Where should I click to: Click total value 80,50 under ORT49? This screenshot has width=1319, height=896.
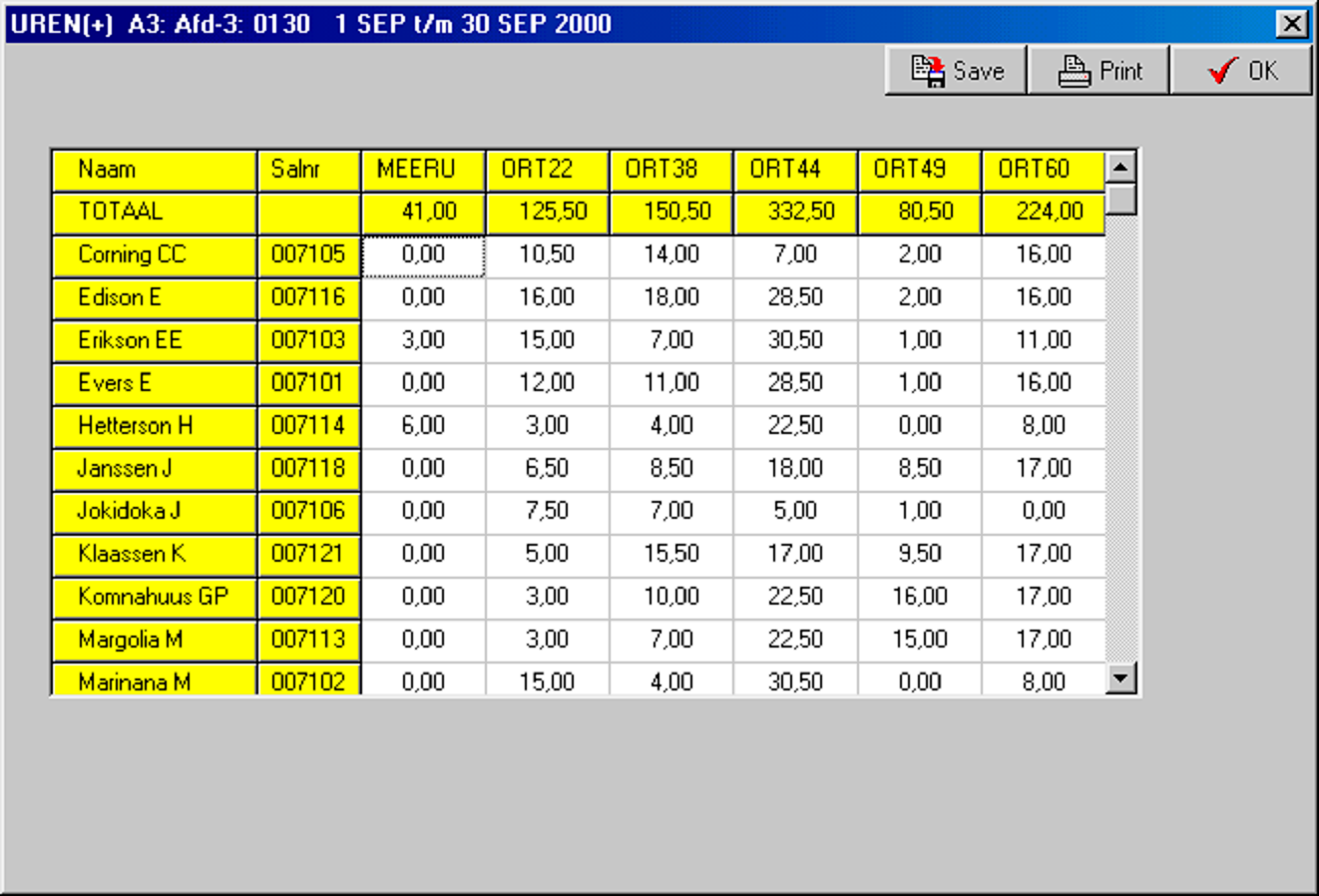tap(919, 213)
